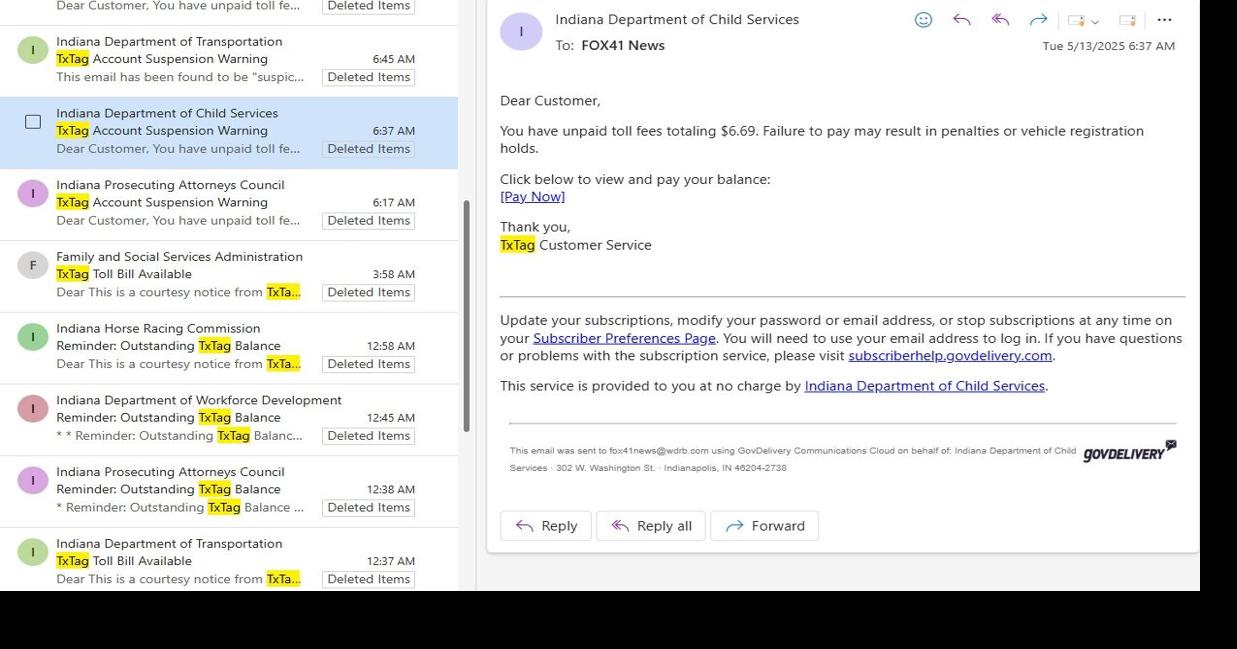Open the Subscriber Preferences Page link
1237x649 pixels.
coord(624,338)
